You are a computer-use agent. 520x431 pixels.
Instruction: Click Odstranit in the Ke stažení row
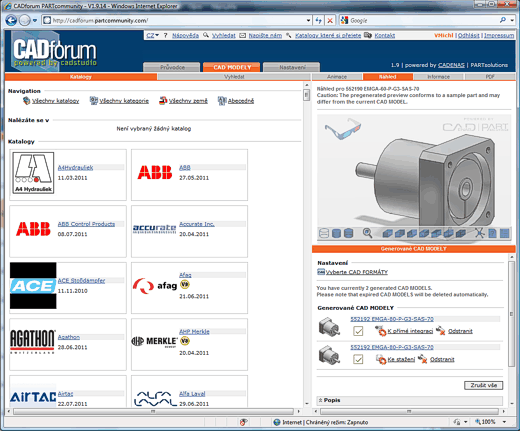442,359
